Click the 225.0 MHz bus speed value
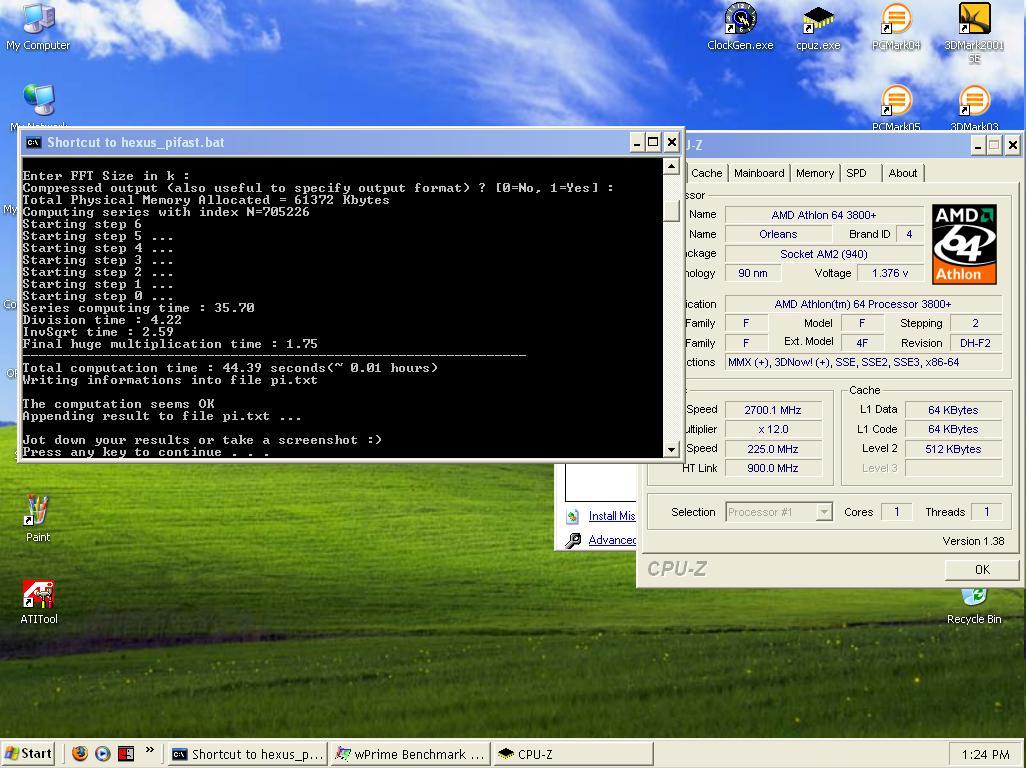The height and width of the screenshot is (770, 1026). click(773, 449)
